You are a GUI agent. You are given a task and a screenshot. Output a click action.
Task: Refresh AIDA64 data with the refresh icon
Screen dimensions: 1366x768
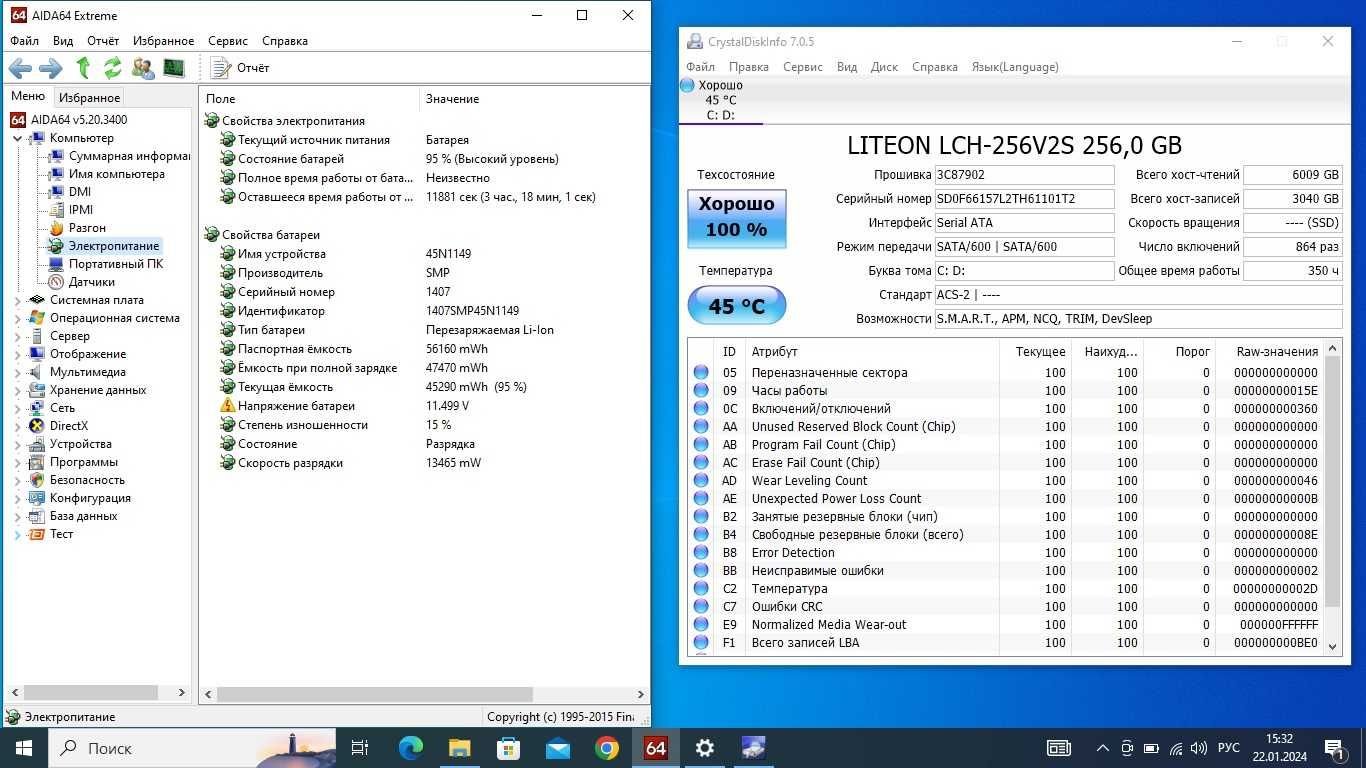(113, 68)
